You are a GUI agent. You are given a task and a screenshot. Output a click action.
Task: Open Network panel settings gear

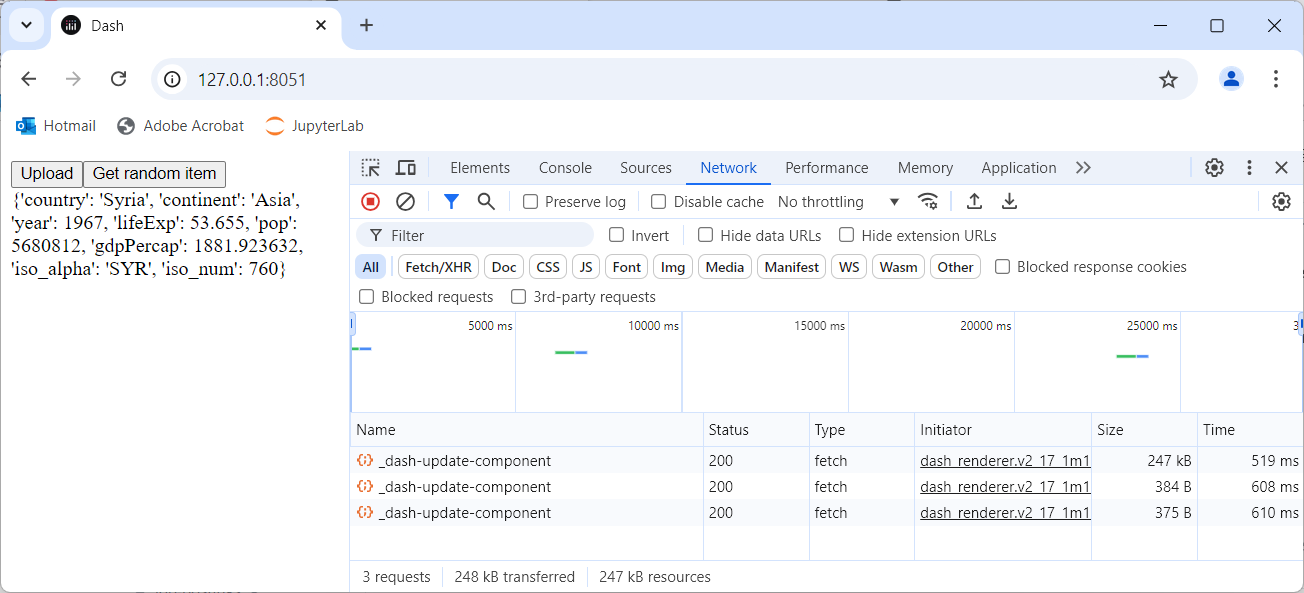1281,202
